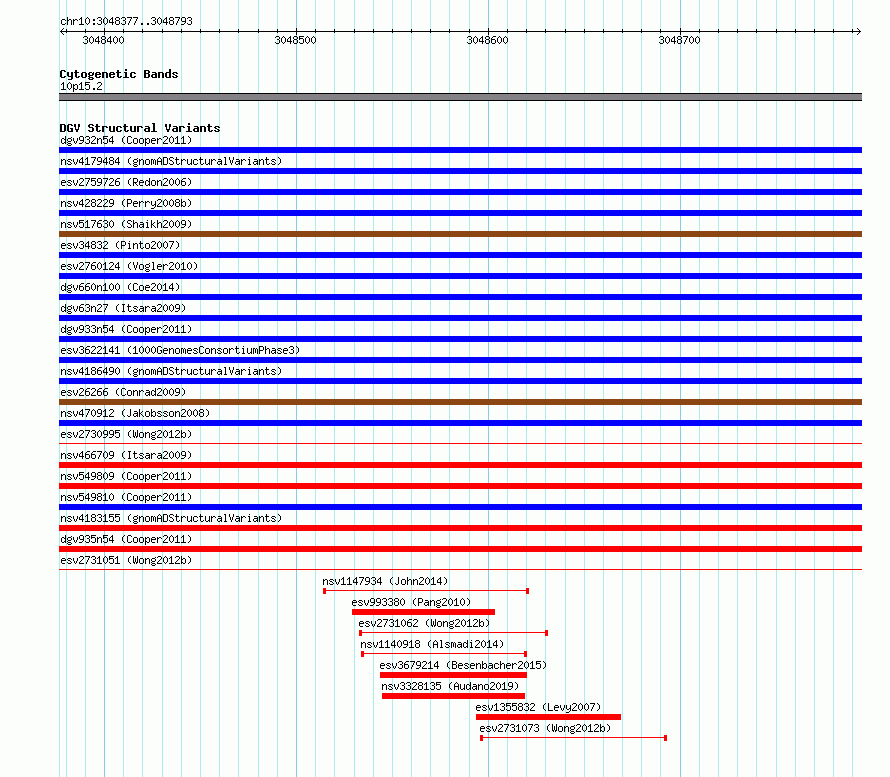
Task: Click nsv470912 (Jakobsson2008) label
Action: pos(135,413)
